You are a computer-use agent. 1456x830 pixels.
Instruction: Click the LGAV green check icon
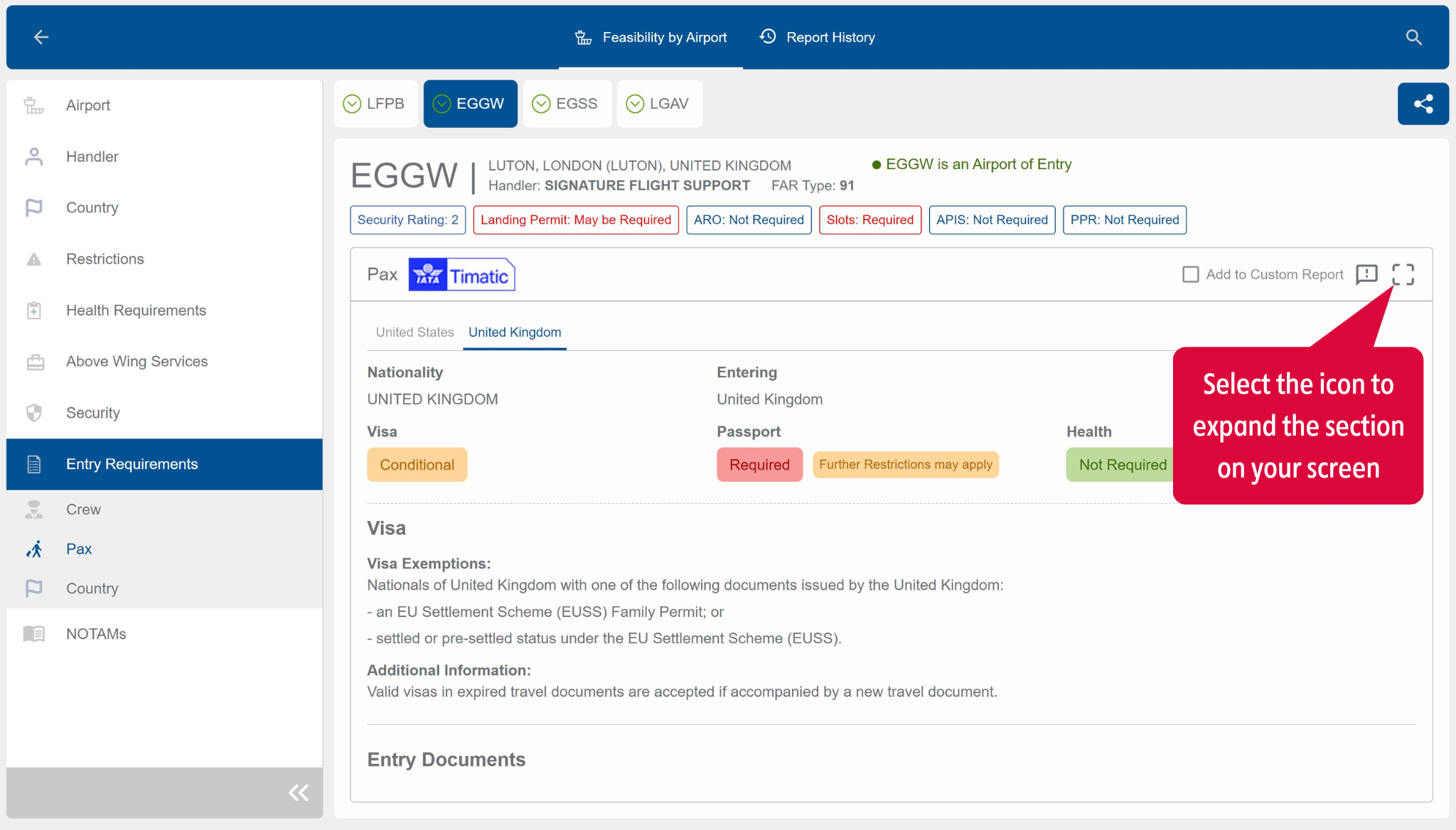coord(635,104)
